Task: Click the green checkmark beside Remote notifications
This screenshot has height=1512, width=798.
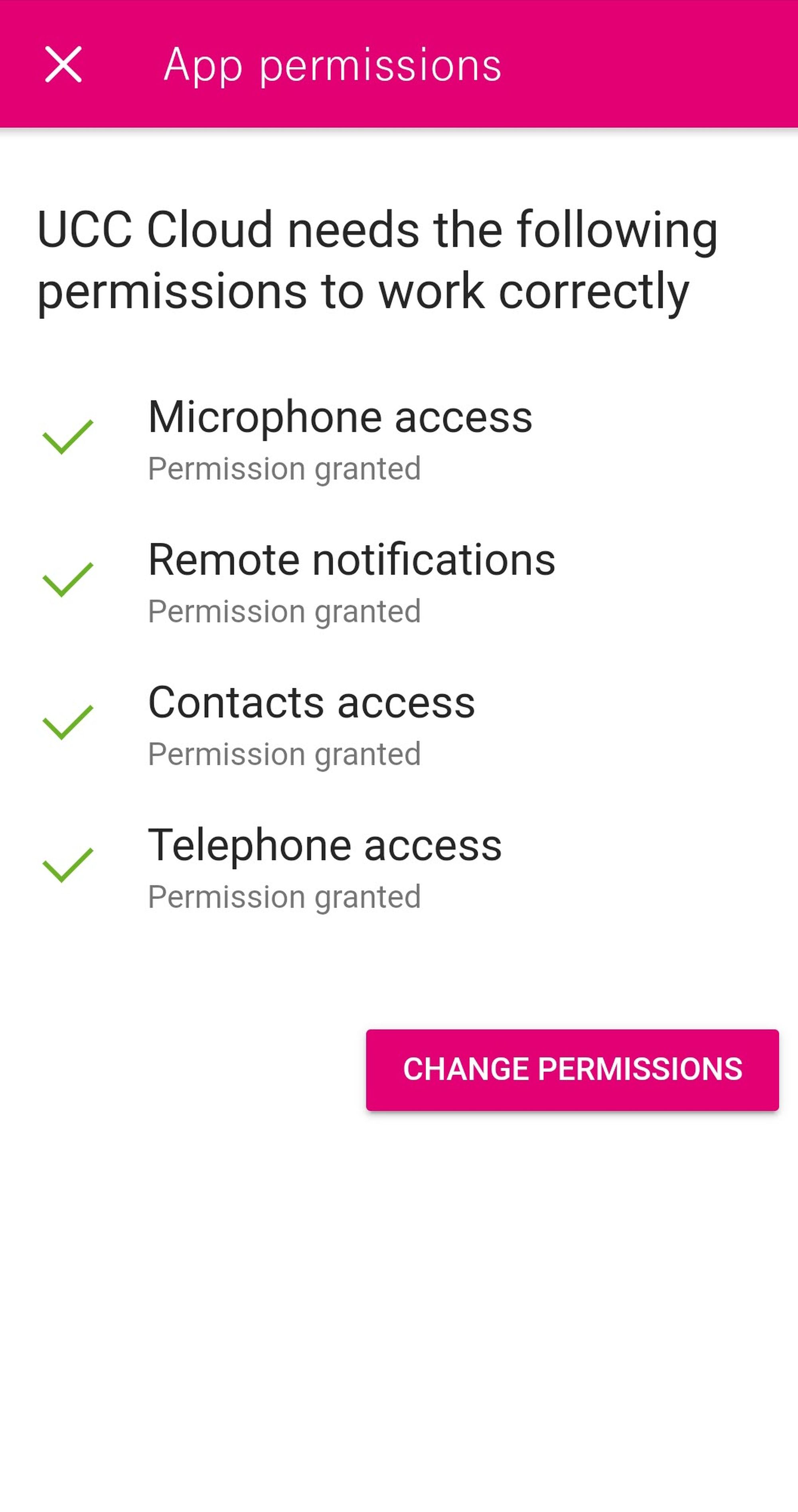Action: (x=67, y=579)
